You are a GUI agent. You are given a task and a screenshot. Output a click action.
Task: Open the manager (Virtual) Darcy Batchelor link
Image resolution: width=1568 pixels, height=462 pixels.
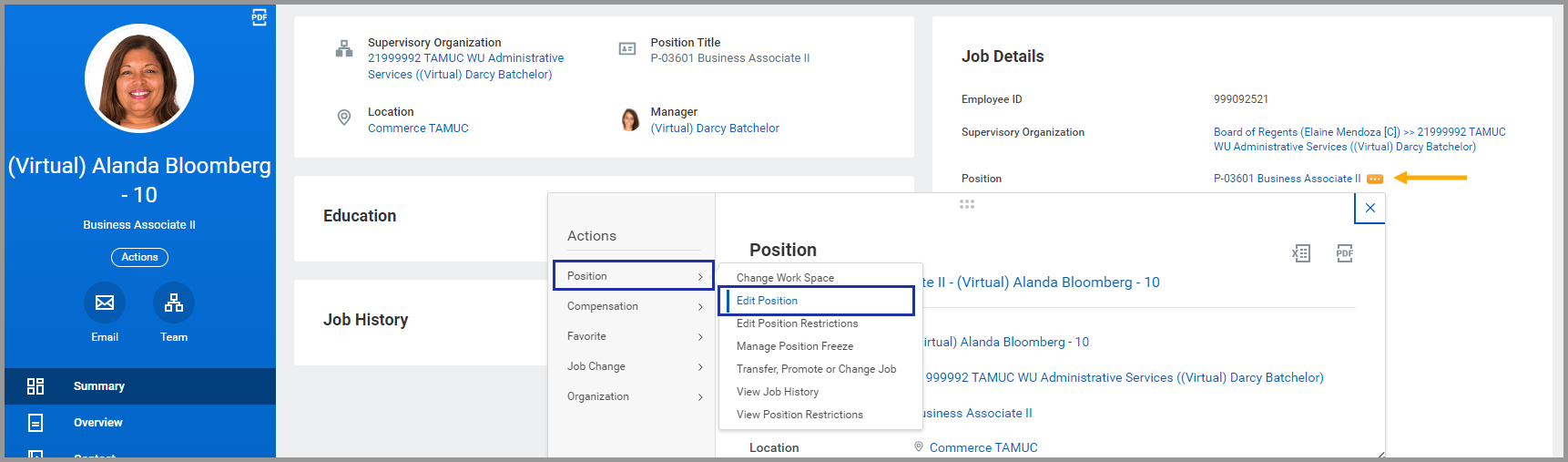click(715, 128)
